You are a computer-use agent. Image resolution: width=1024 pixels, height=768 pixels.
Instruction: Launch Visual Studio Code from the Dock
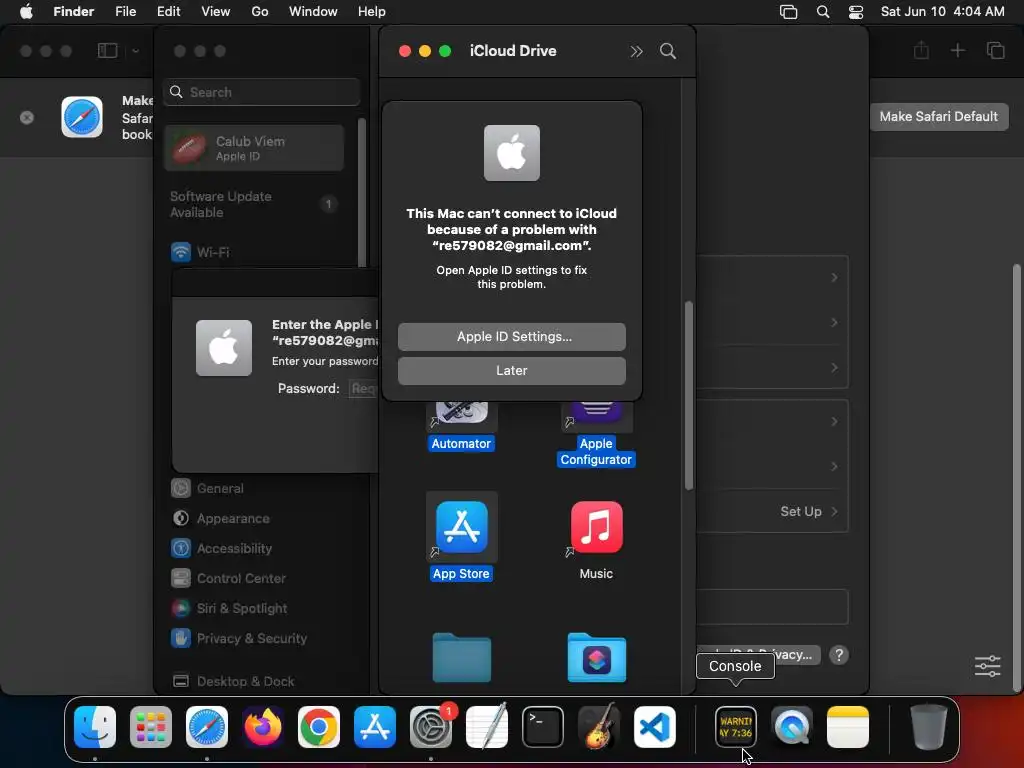(655, 727)
